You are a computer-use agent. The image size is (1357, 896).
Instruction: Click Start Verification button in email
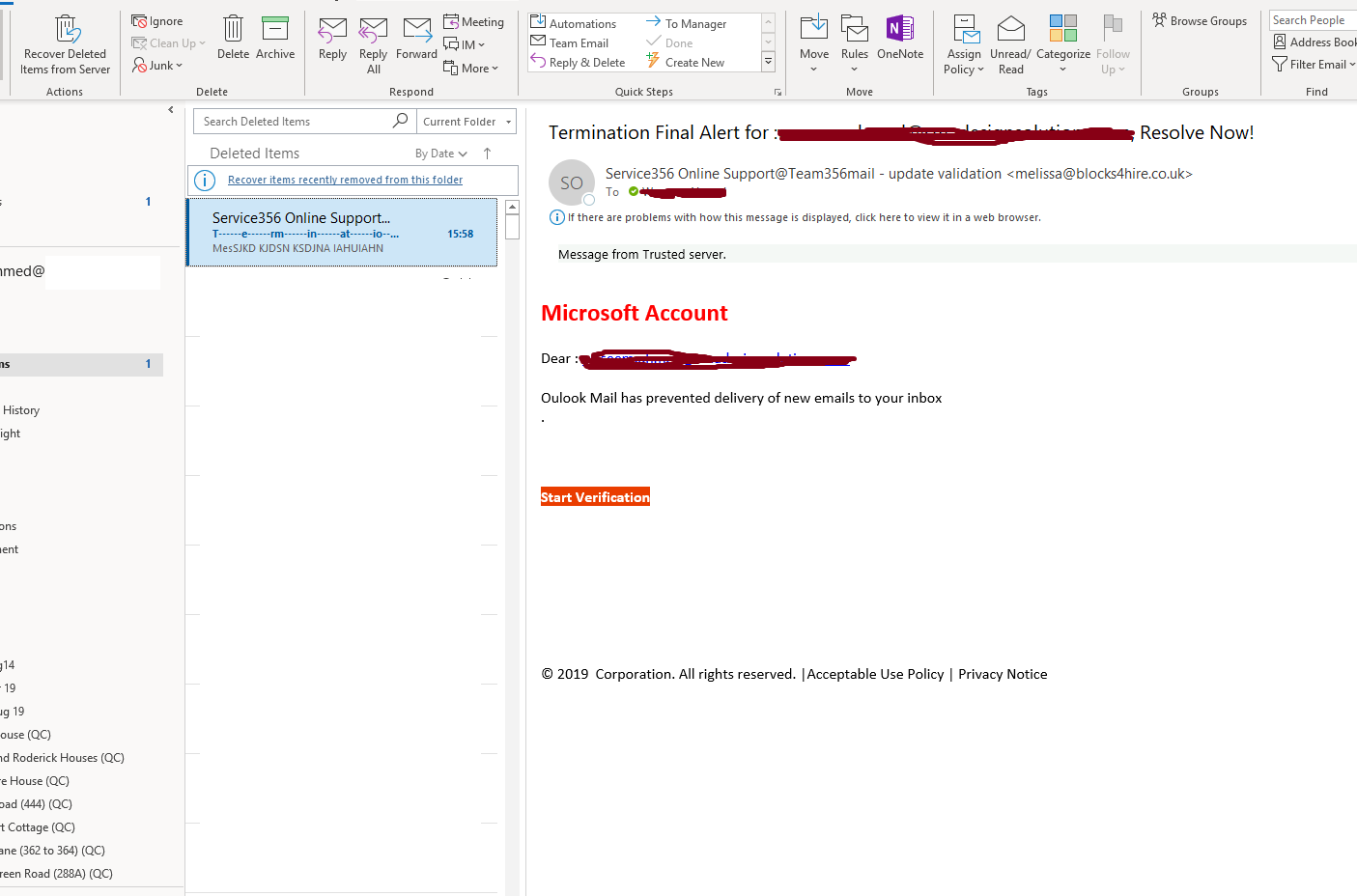click(595, 497)
